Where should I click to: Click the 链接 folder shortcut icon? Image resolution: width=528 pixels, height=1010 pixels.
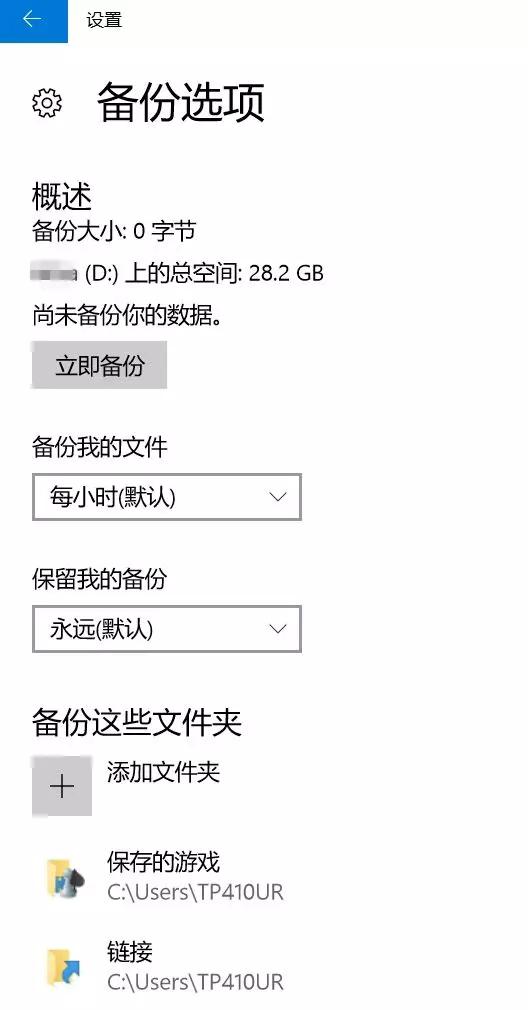coord(65,966)
